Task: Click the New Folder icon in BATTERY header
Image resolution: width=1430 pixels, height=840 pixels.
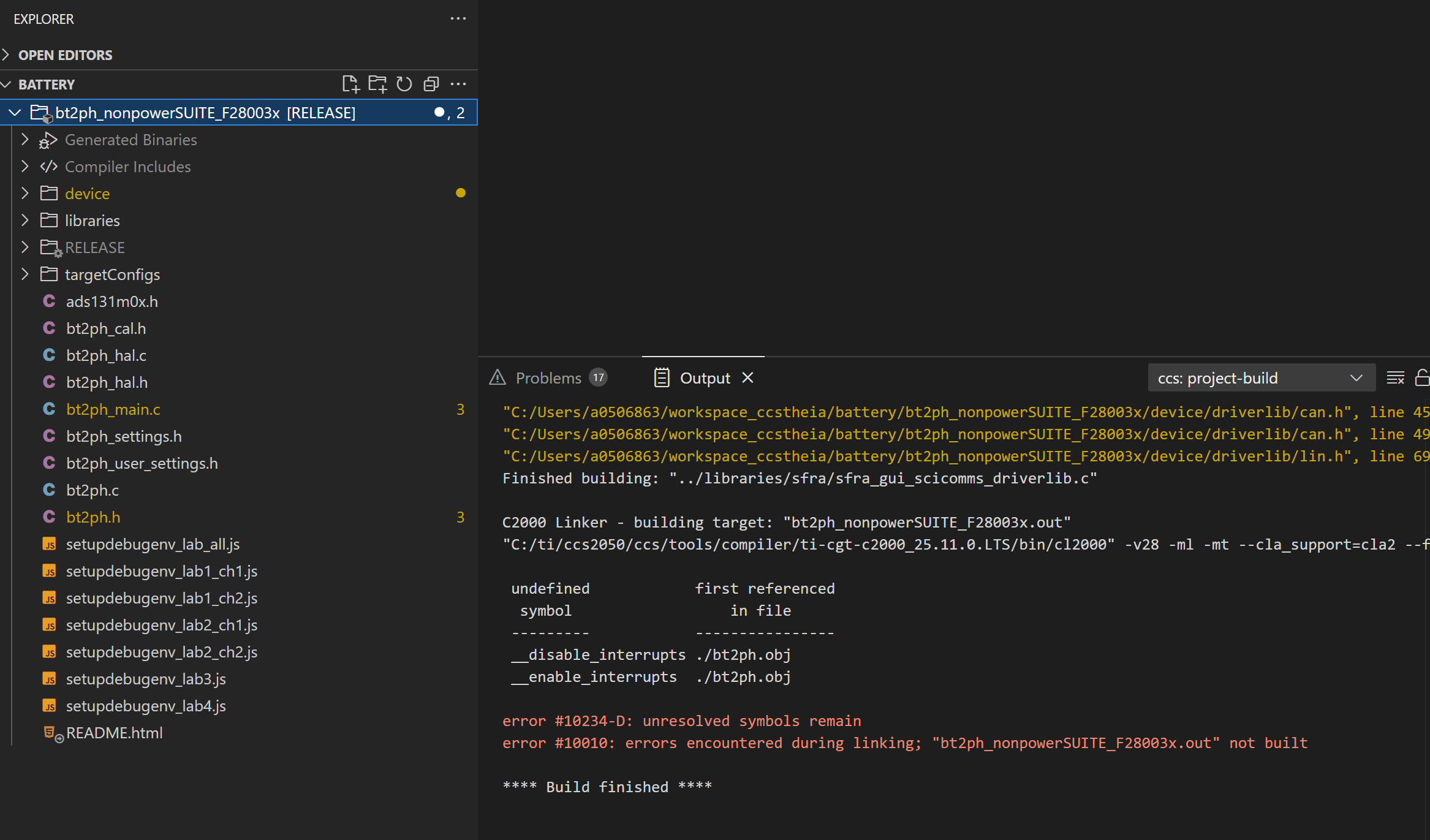Action: click(x=377, y=84)
